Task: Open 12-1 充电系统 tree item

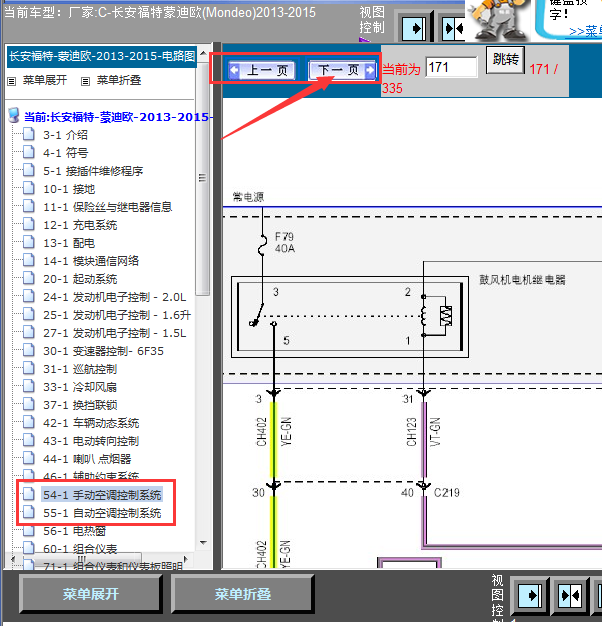Action: (x=80, y=225)
